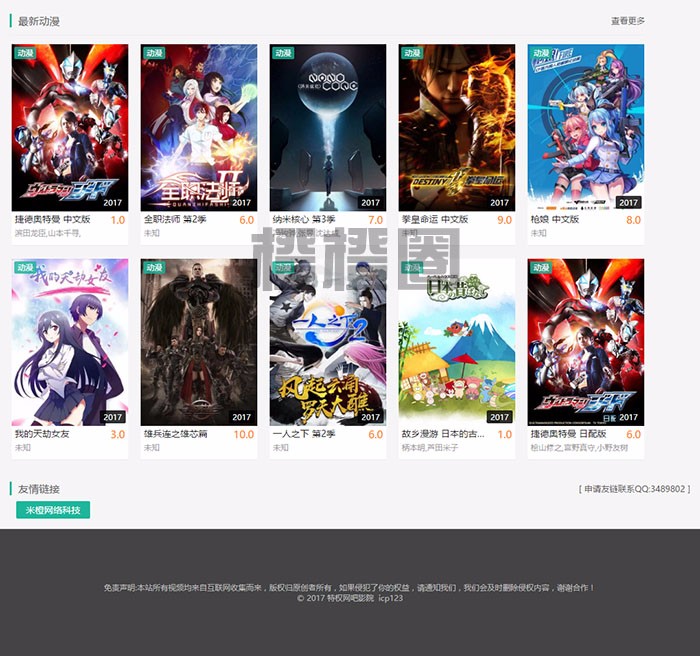Open 查看更多 link for latest anime
The image size is (700, 656).
coord(628,21)
